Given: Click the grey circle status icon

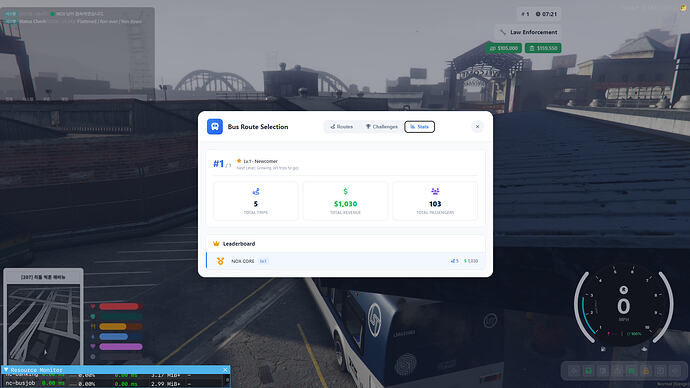Looking at the screenshot, I should [x=93, y=356].
